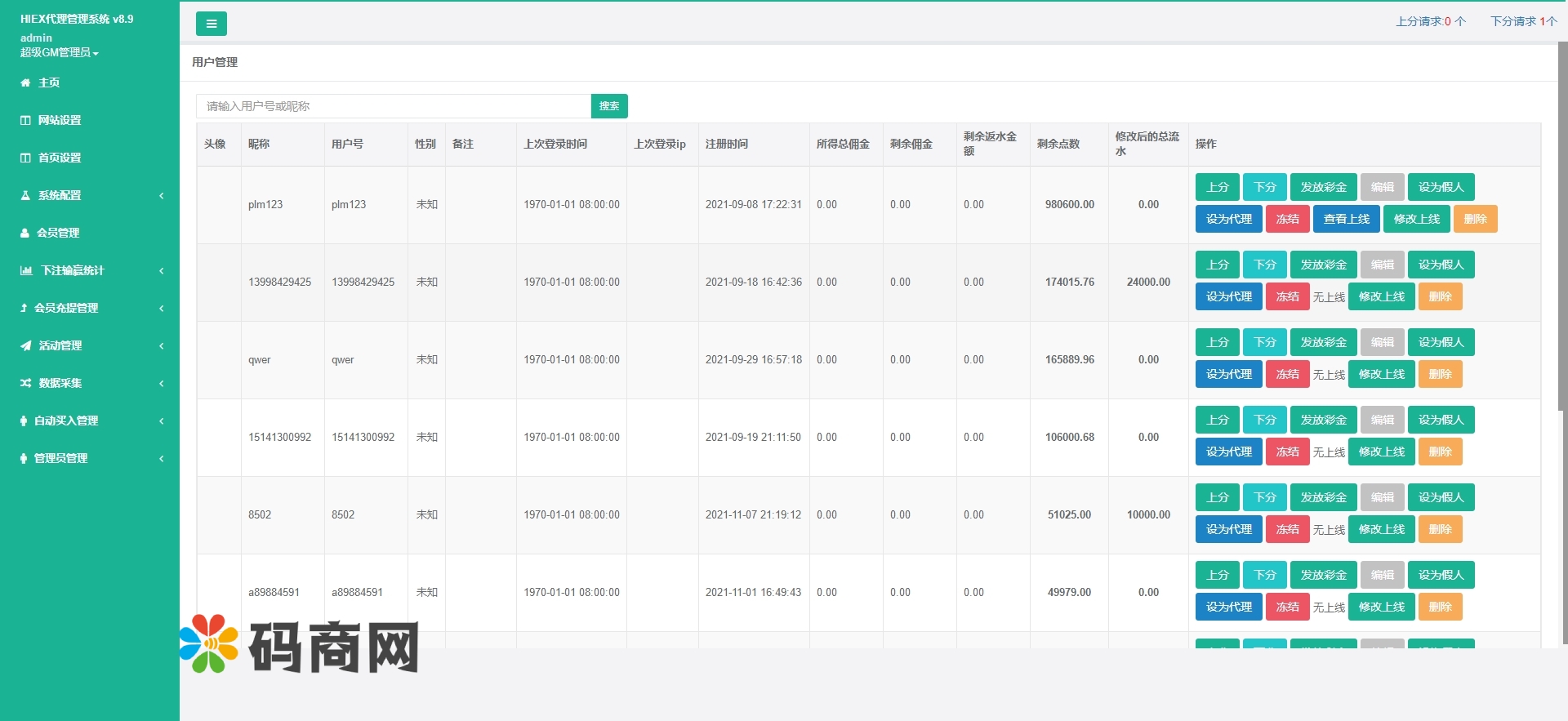This screenshot has height=721, width=1568.
Task: Click the user search input field
Action: tap(393, 106)
